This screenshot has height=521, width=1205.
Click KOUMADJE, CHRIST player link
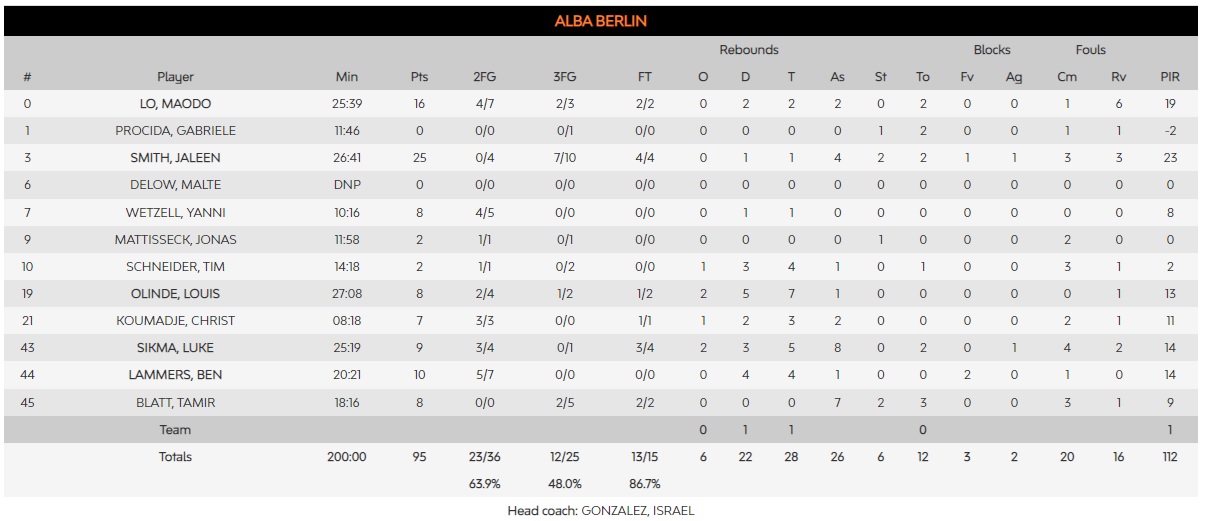click(175, 321)
